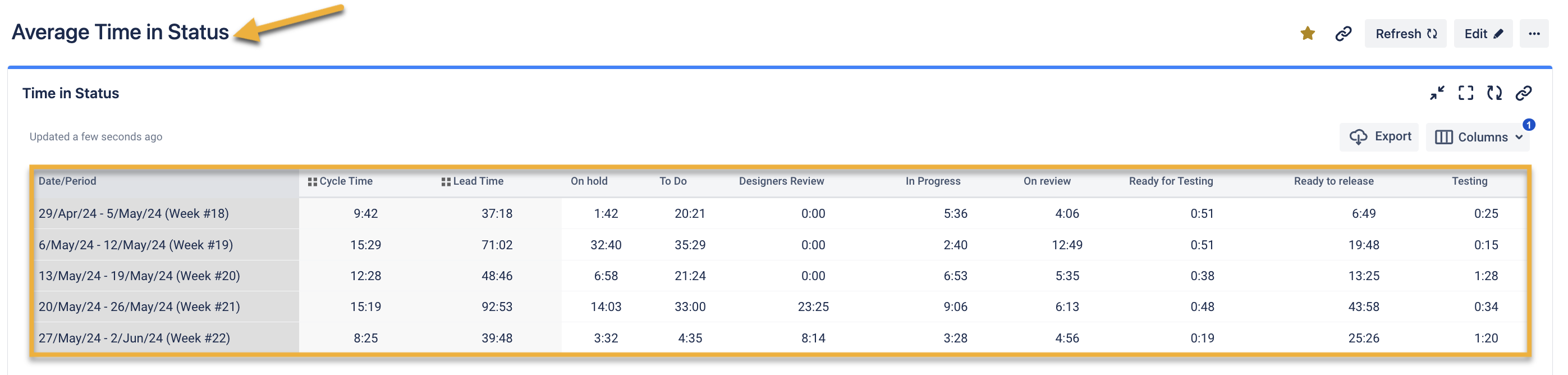Click the Updated a few seconds ago text

click(96, 137)
